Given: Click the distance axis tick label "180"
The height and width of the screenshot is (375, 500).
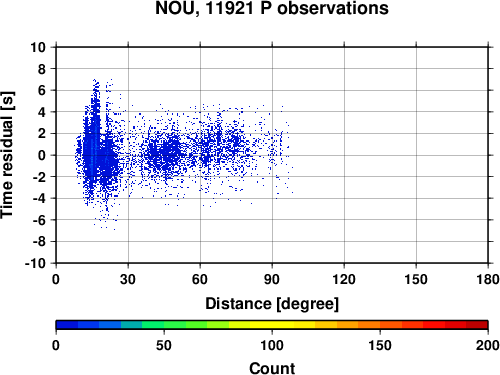Looking at the screenshot, I should pos(488,279).
